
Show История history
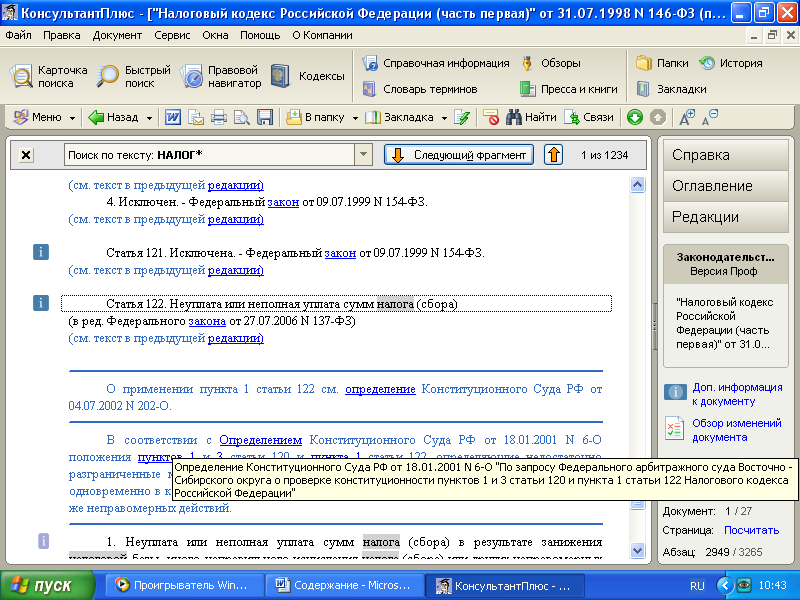(731, 63)
